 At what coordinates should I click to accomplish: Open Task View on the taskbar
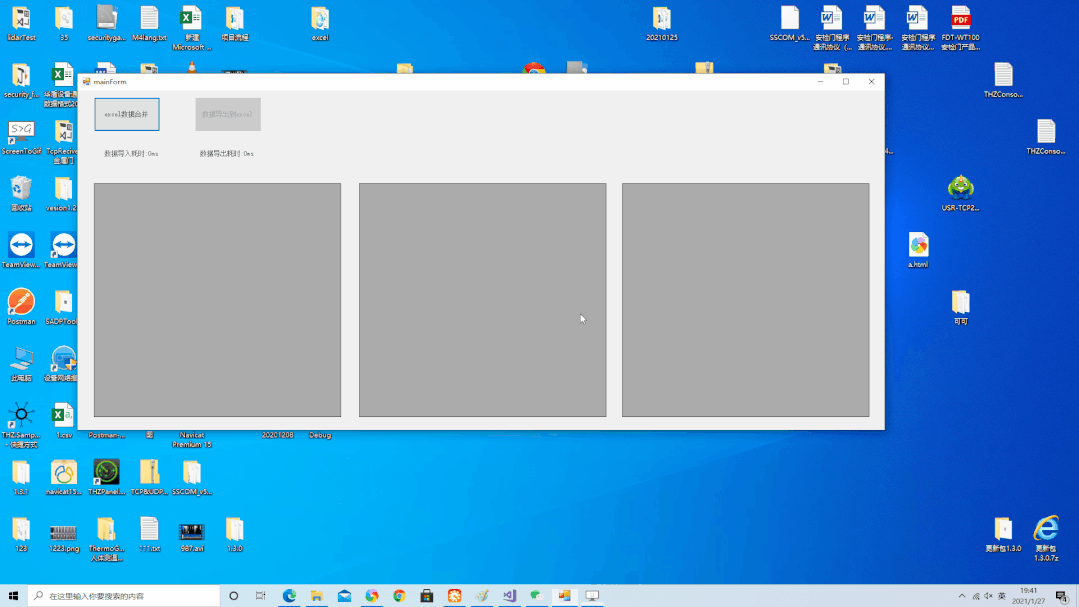tap(260, 595)
